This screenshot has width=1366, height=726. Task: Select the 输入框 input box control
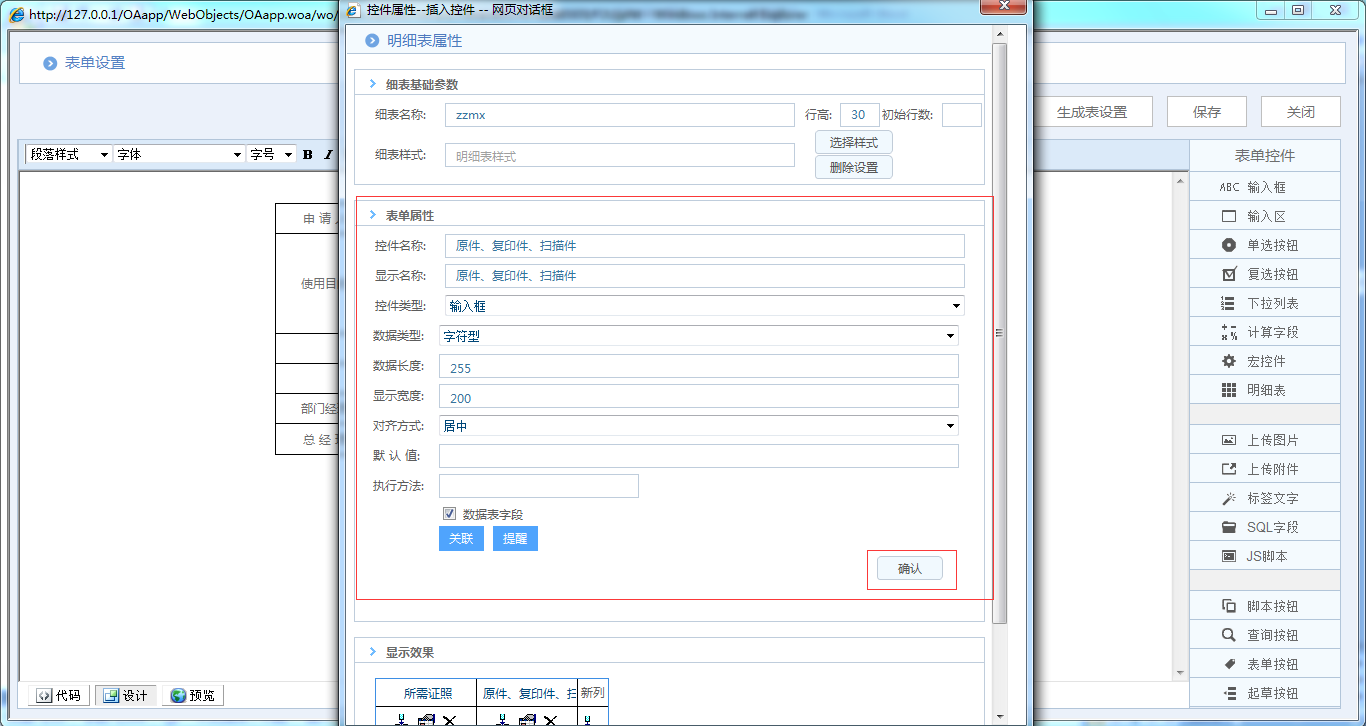[x=1264, y=186]
